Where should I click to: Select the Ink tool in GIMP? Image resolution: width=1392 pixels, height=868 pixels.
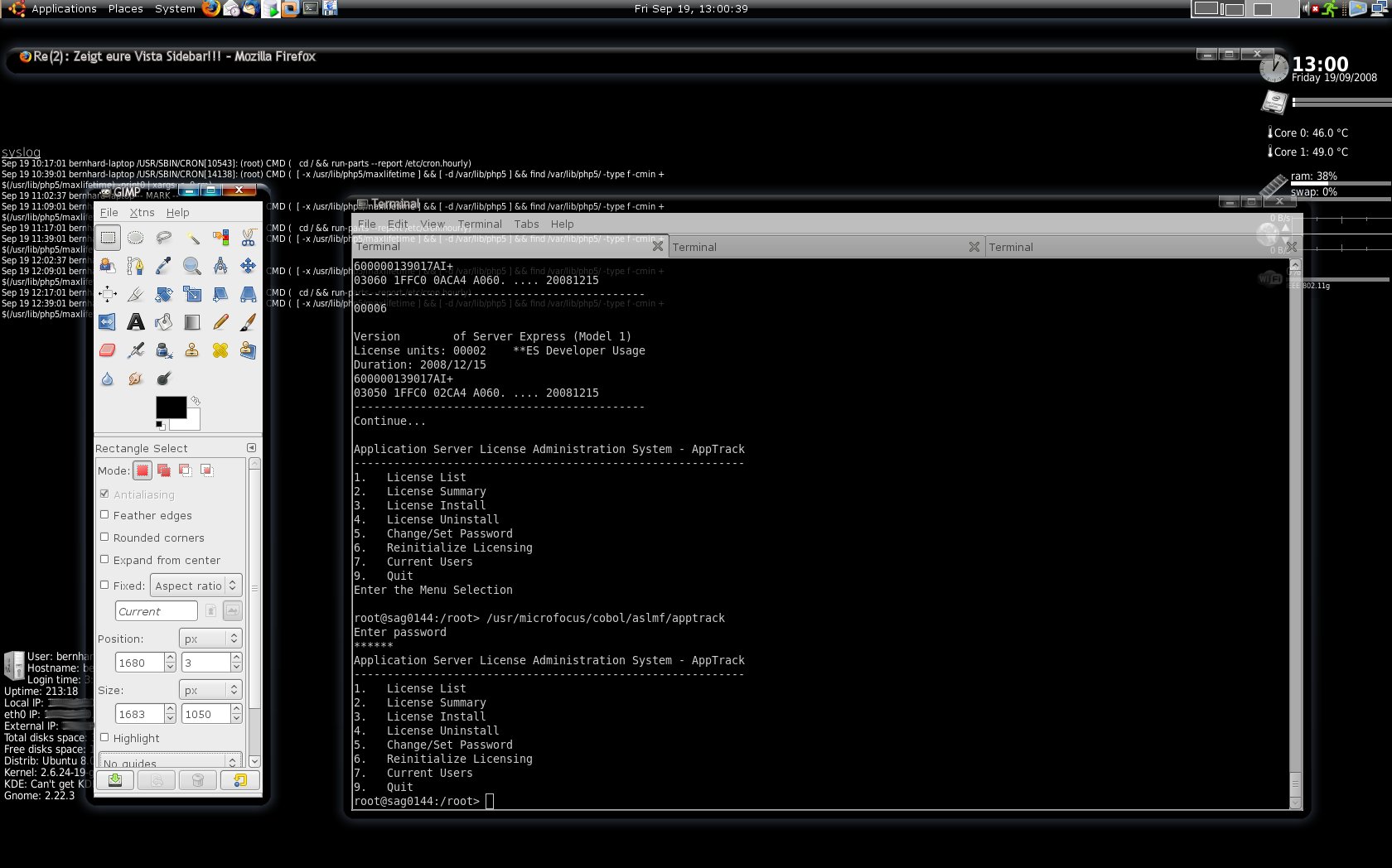coord(164,350)
